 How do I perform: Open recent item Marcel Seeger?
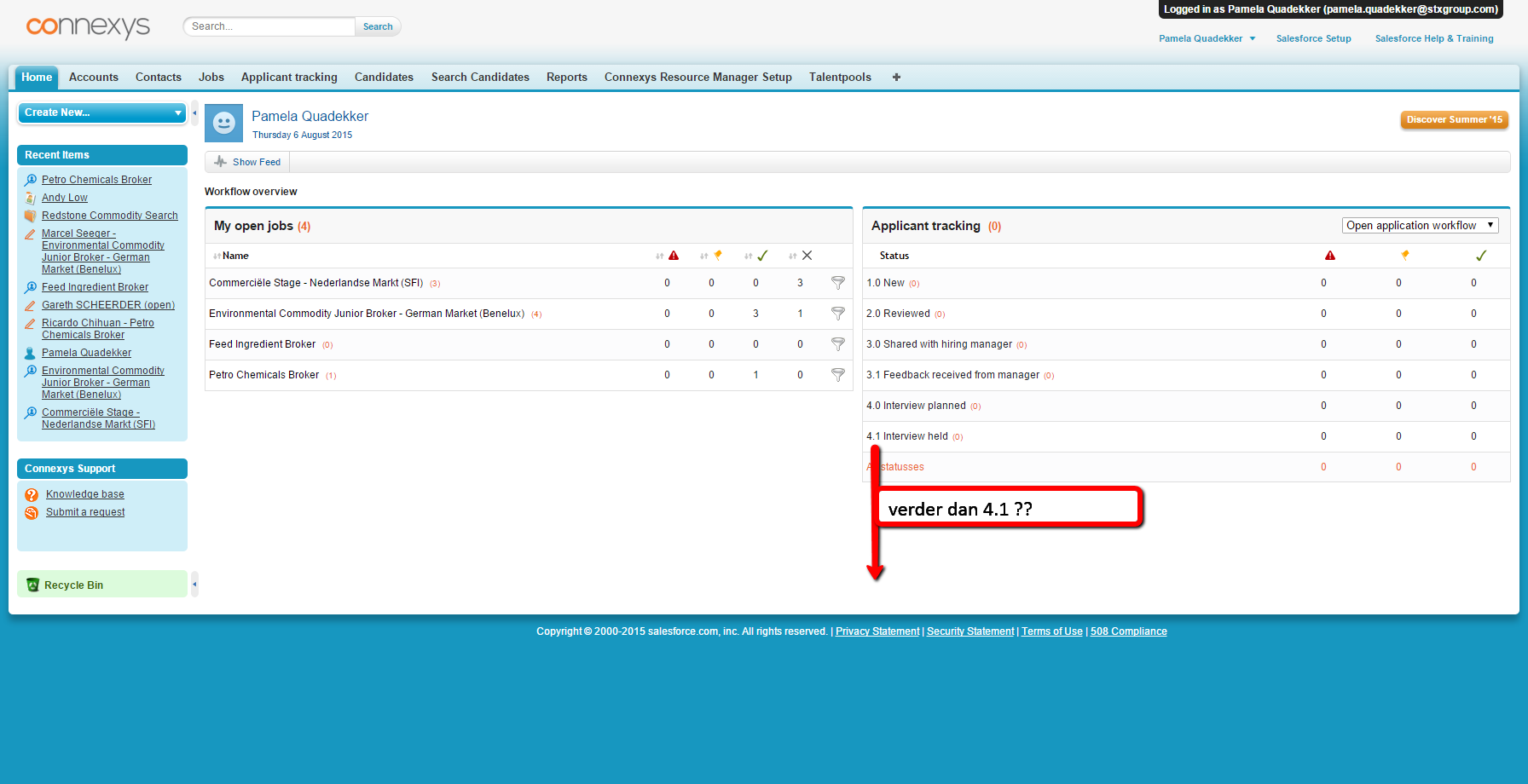103,251
